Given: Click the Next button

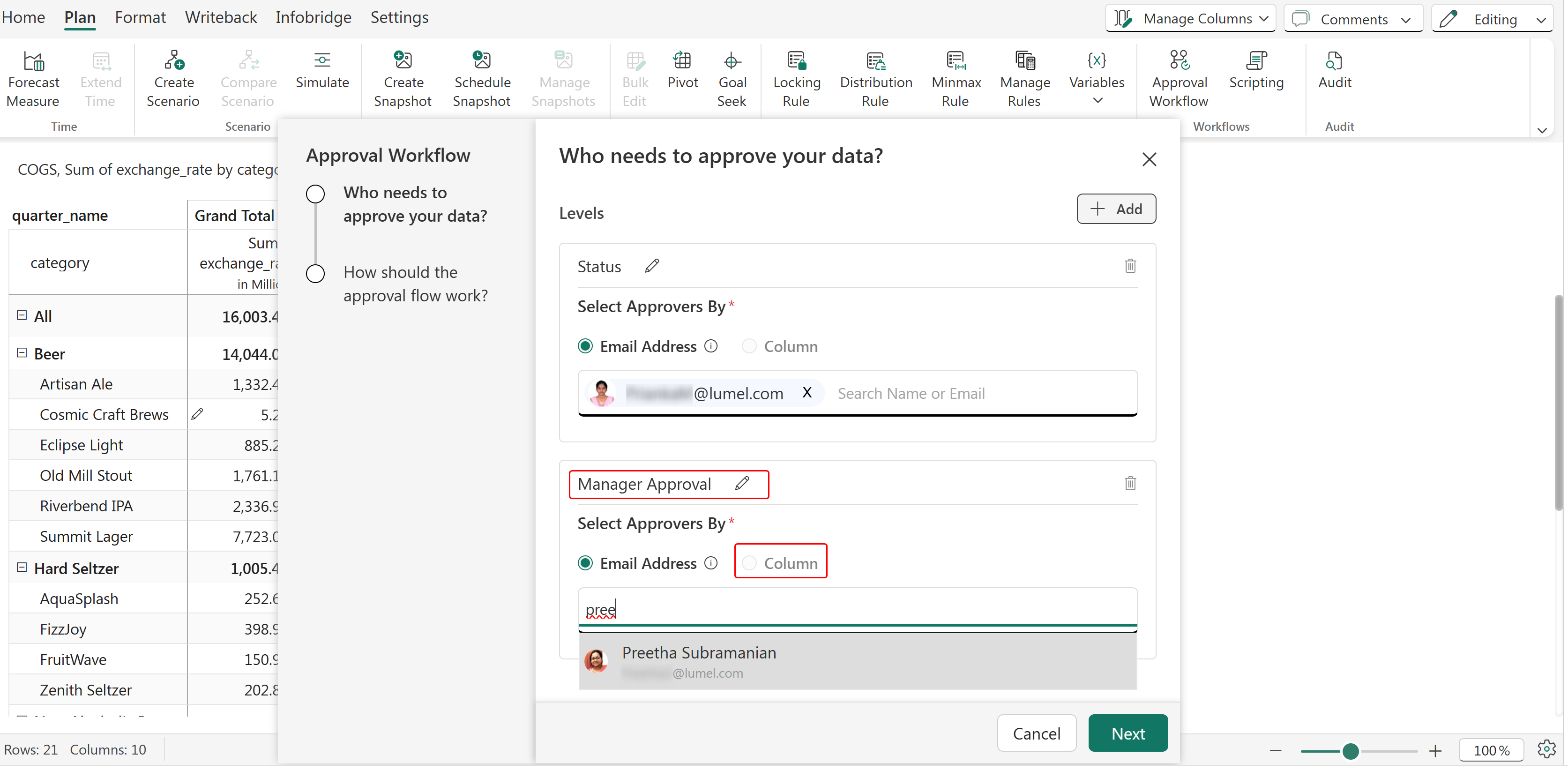Looking at the screenshot, I should [1127, 733].
